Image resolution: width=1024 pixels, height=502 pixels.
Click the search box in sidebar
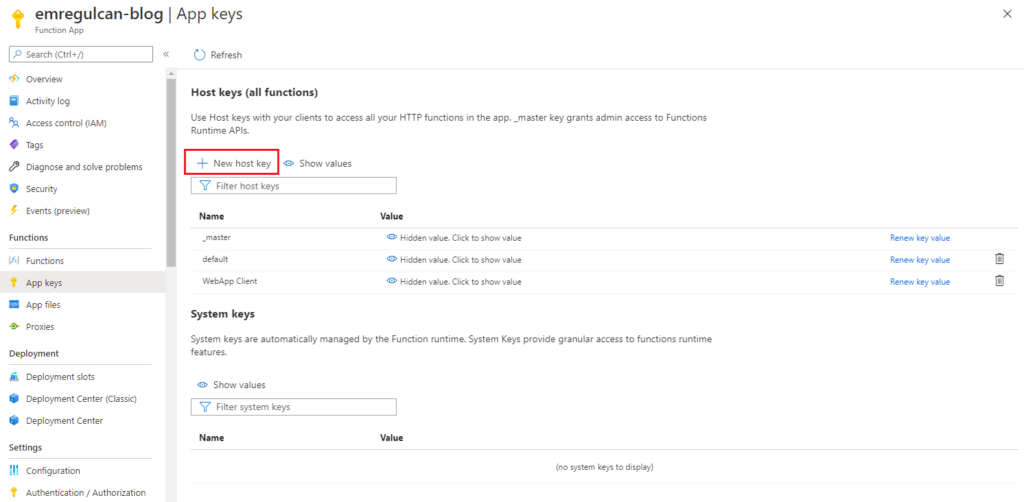tap(81, 54)
